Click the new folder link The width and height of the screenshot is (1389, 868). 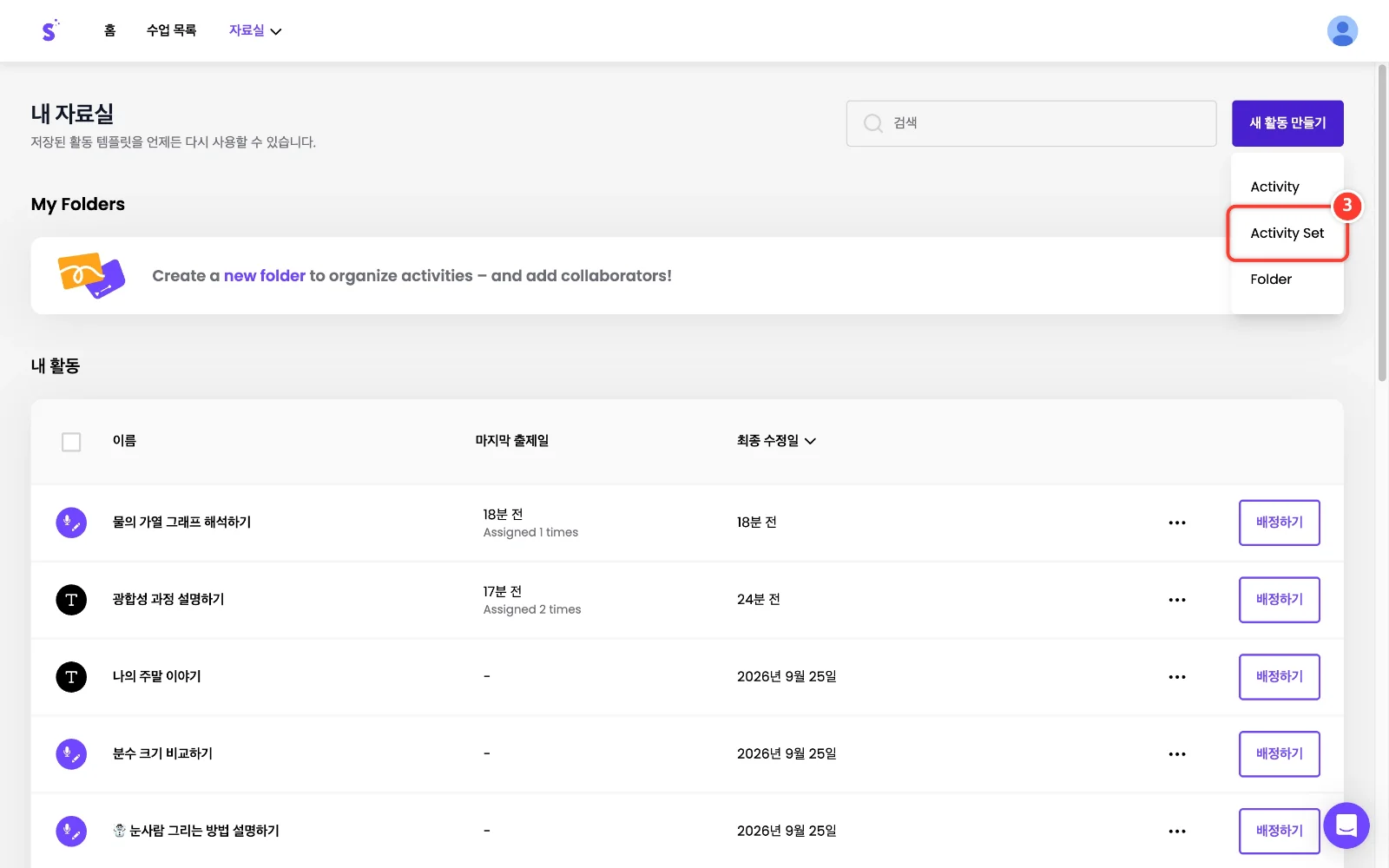265,276
